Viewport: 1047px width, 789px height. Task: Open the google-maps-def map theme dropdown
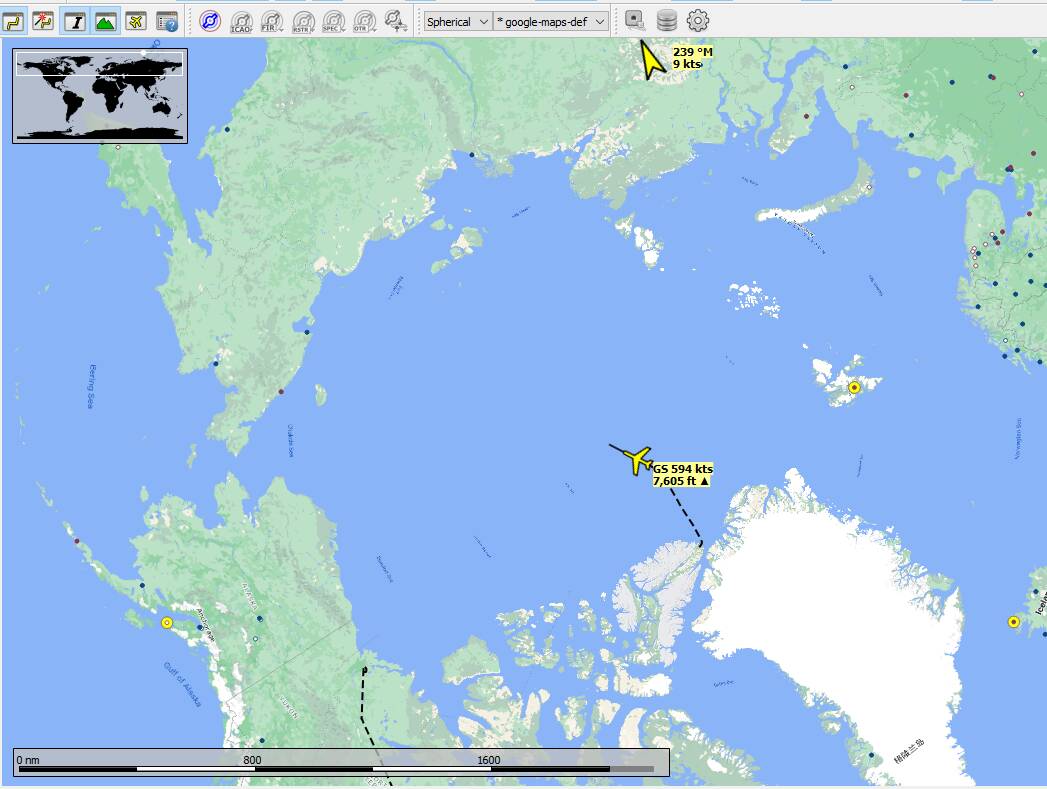coord(551,21)
